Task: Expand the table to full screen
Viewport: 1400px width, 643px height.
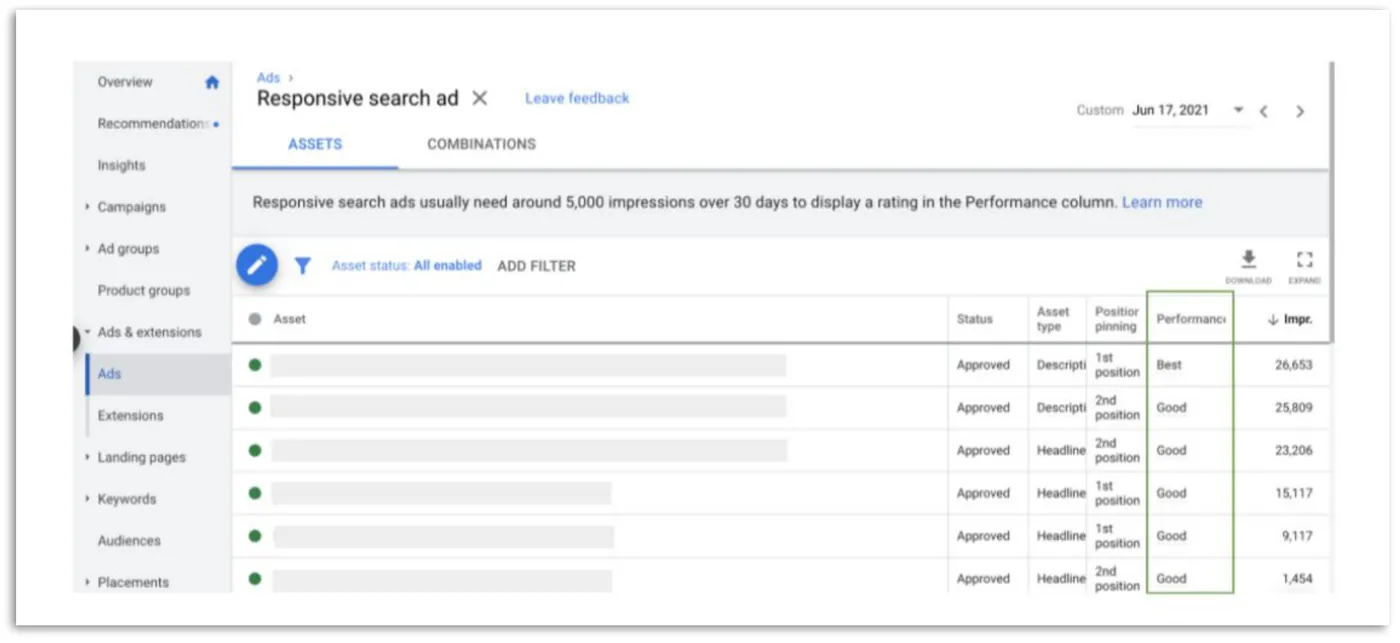Action: (1304, 265)
